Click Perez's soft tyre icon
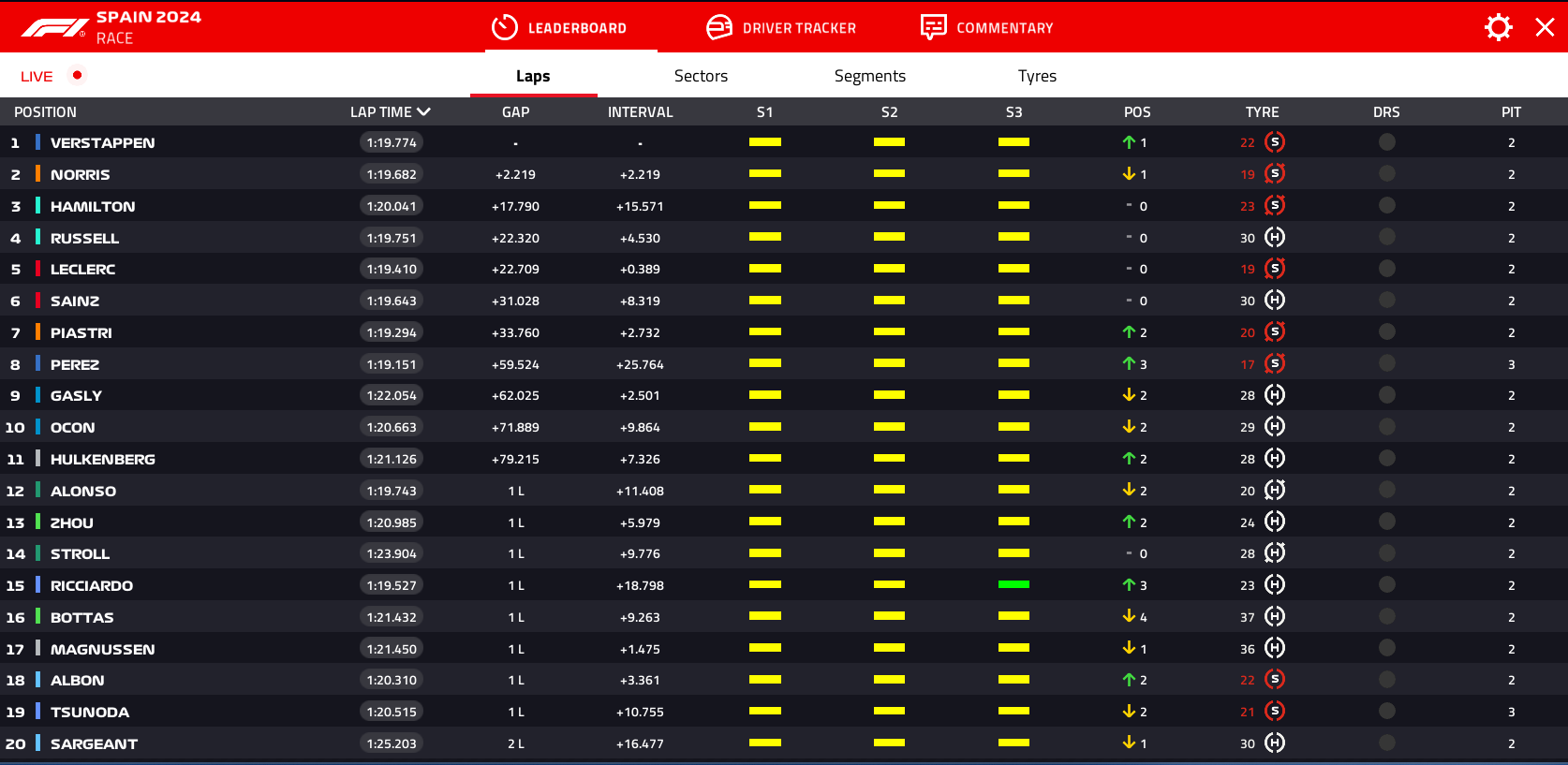1568x765 pixels. click(x=1275, y=364)
